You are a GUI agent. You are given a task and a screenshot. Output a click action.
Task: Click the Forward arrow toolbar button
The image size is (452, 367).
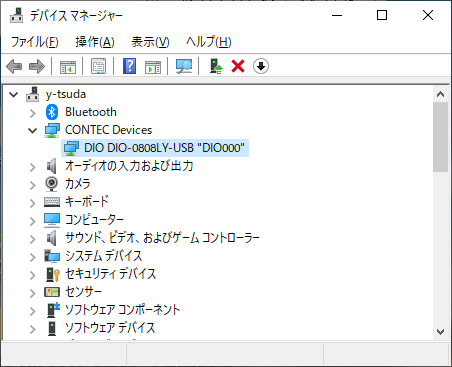coord(37,66)
